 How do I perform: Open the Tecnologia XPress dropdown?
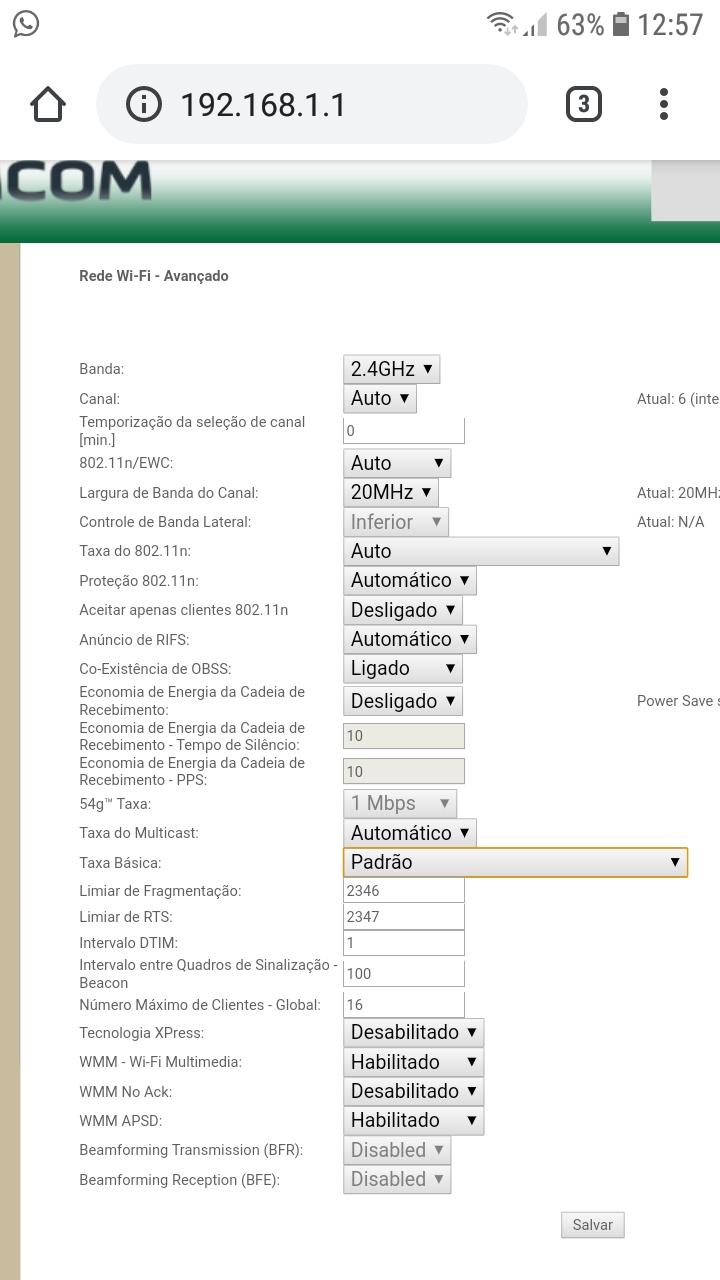414,1032
